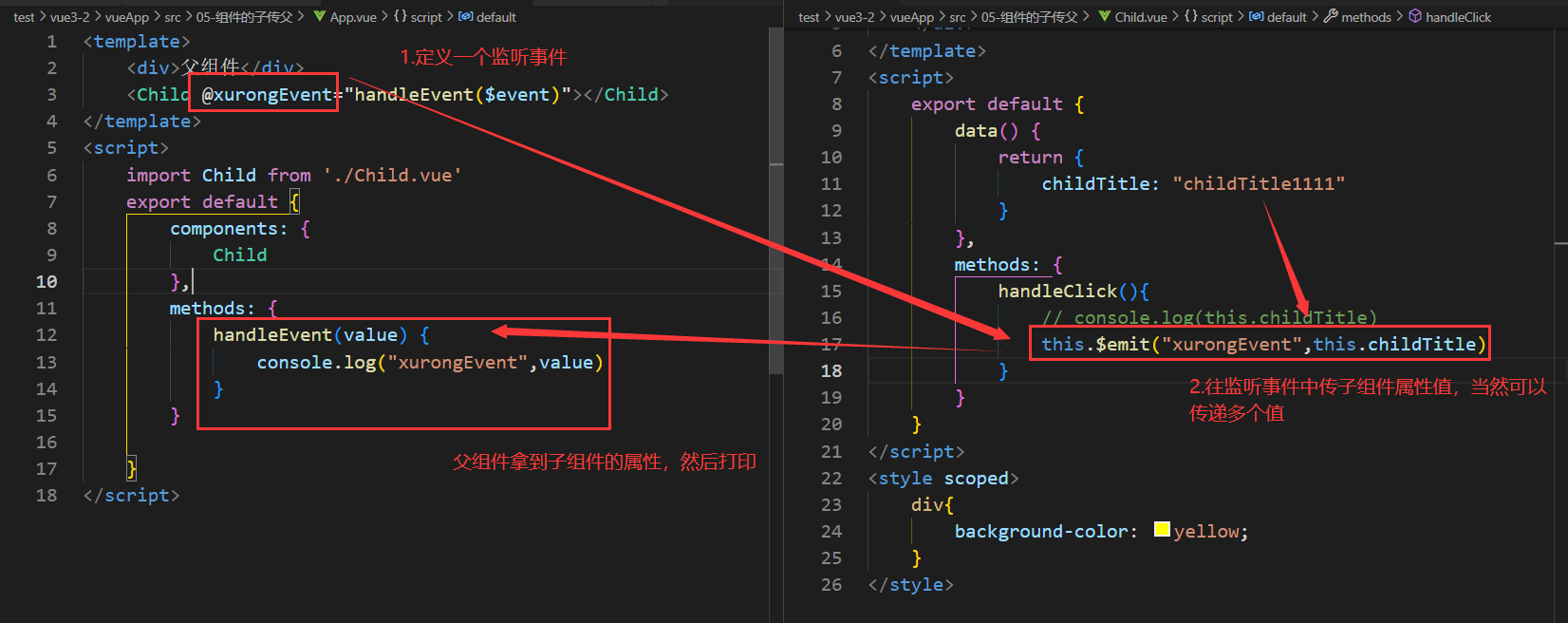Click 'console.log("xurongEvent",value)' in App.vue
The image size is (1568, 623).
pos(430,362)
